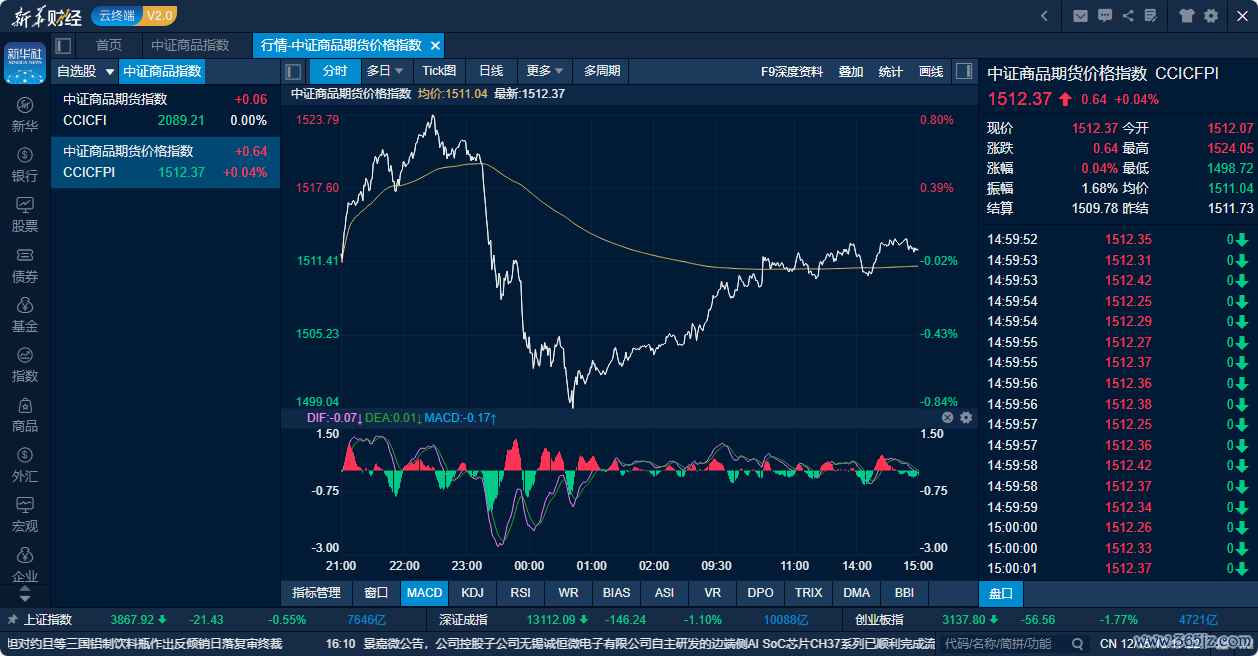This screenshot has width=1258, height=656.
Task: Open 基金 section in left sidebar
Action: [x=25, y=314]
